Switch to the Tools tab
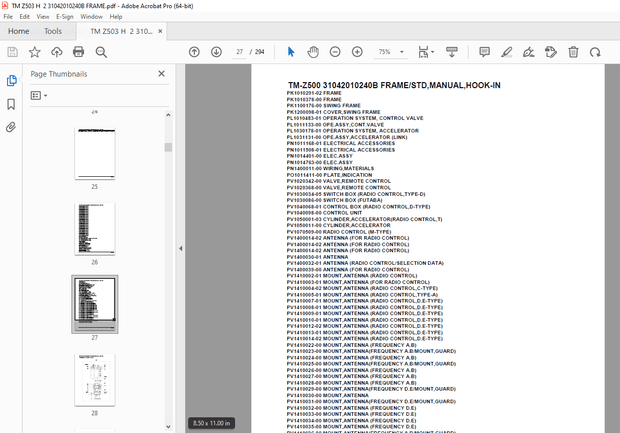The height and width of the screenshot is (433, 620). 53,31
